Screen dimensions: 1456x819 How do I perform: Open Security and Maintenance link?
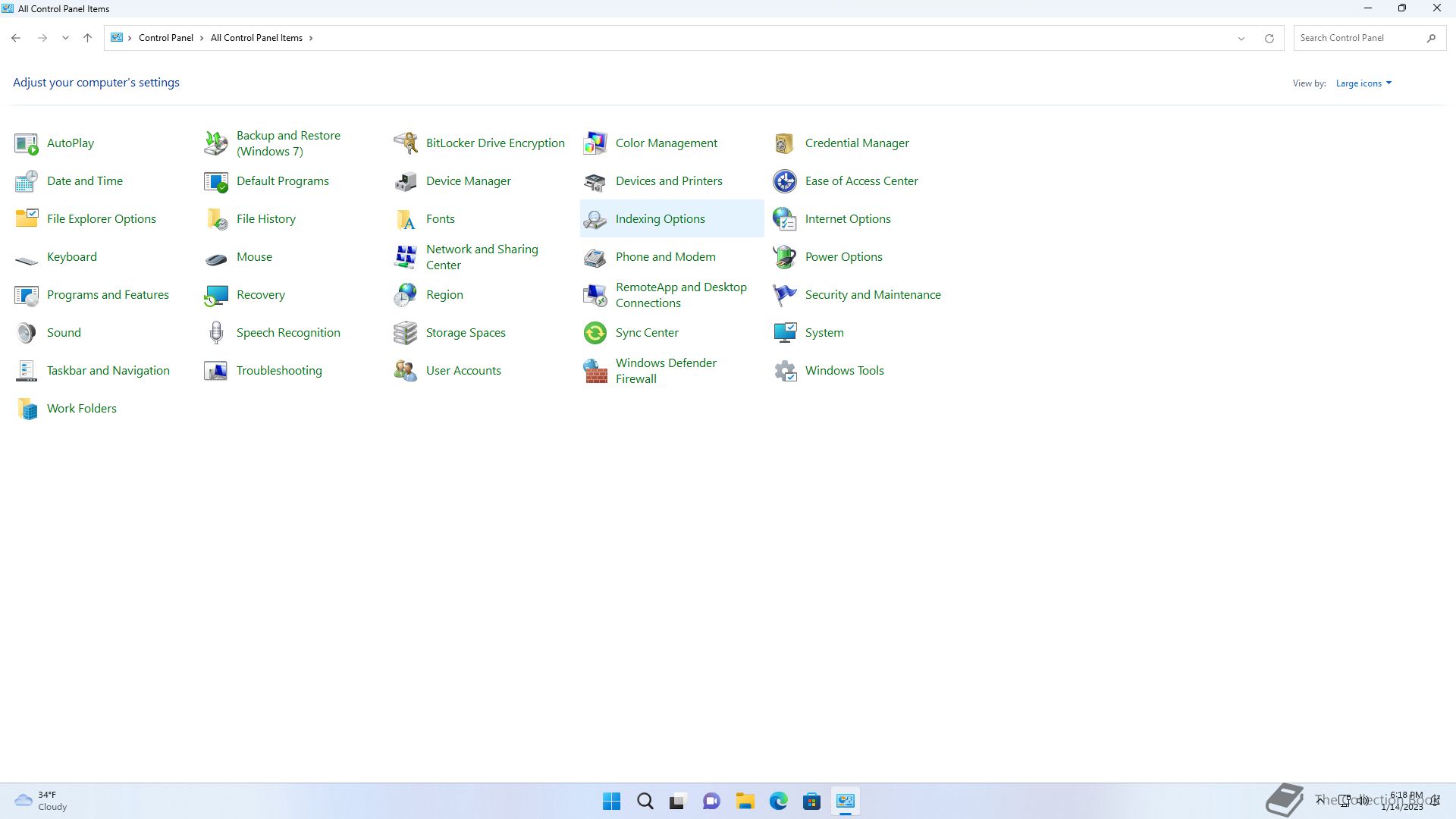point(873,295)
